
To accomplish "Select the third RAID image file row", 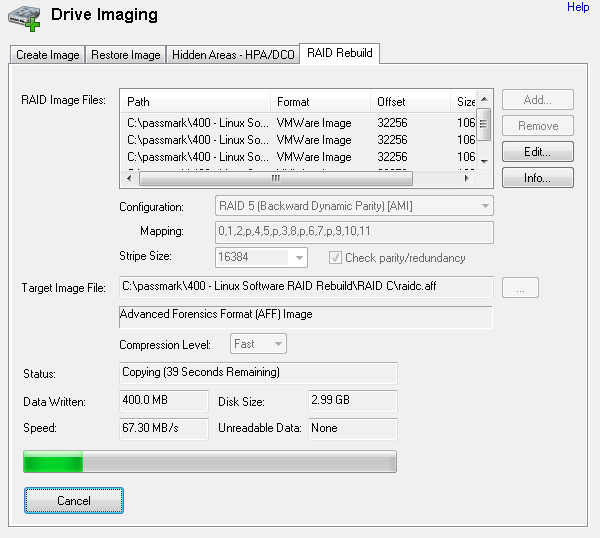I will click(x=299, y=157).
